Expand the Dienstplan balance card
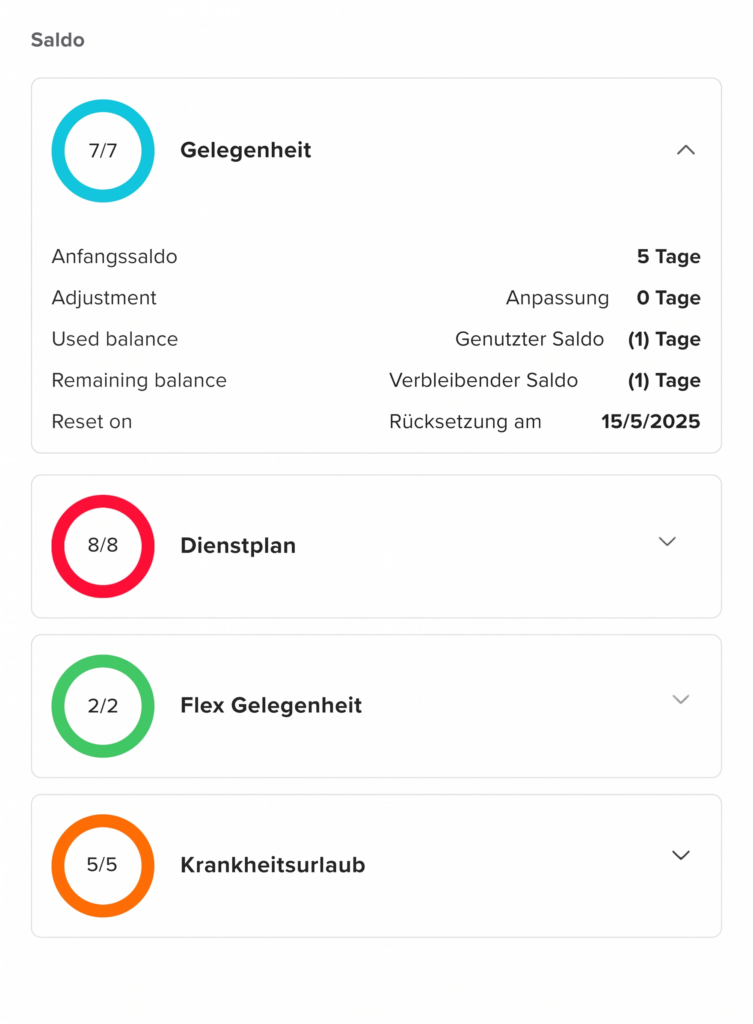This screenshot has height=1024, width=753. click(x=667, y=541)
